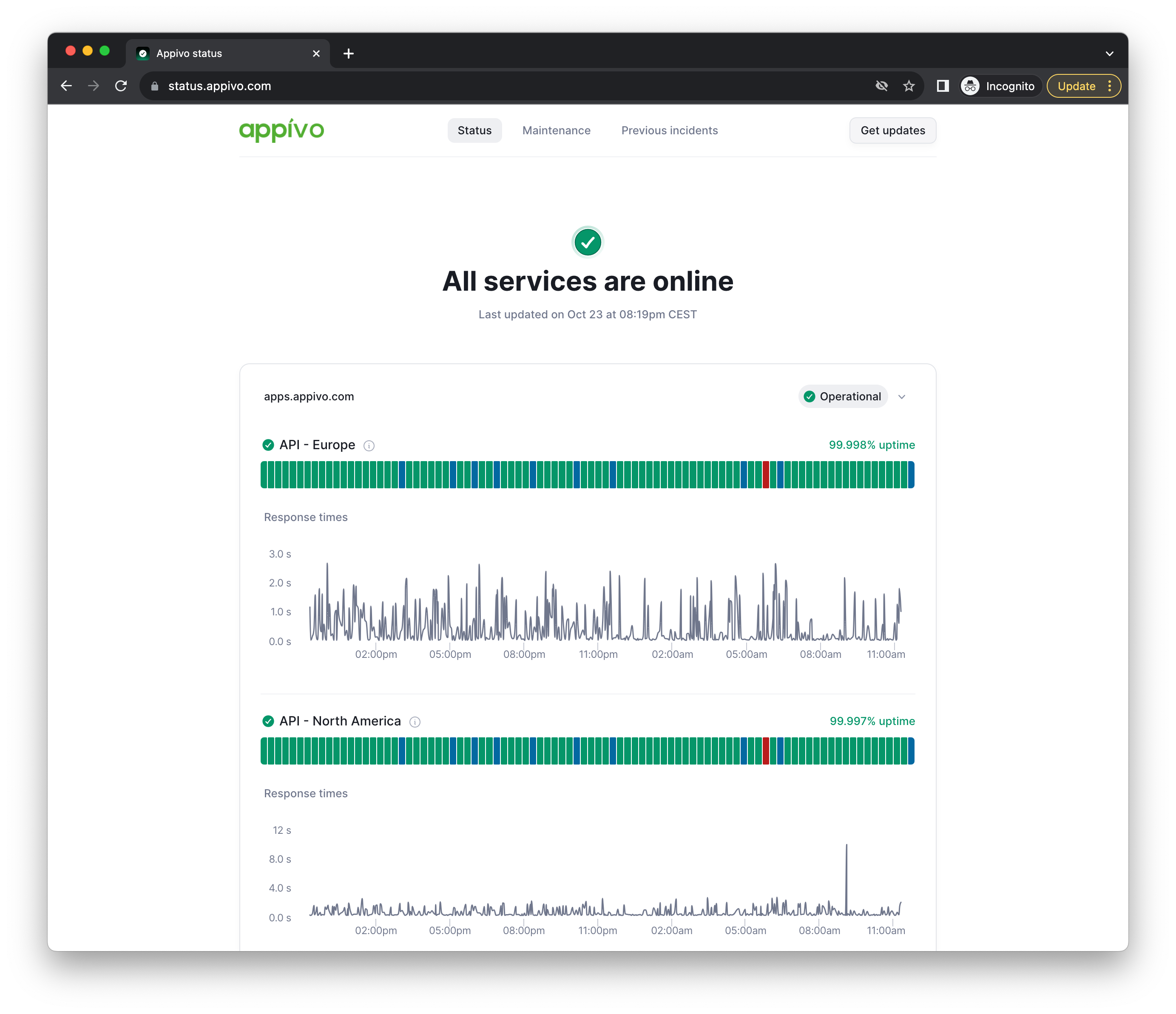Click the status.appivo.com address field
The height and width of the screenshot is (1014, 1176).
pos(220,86)
